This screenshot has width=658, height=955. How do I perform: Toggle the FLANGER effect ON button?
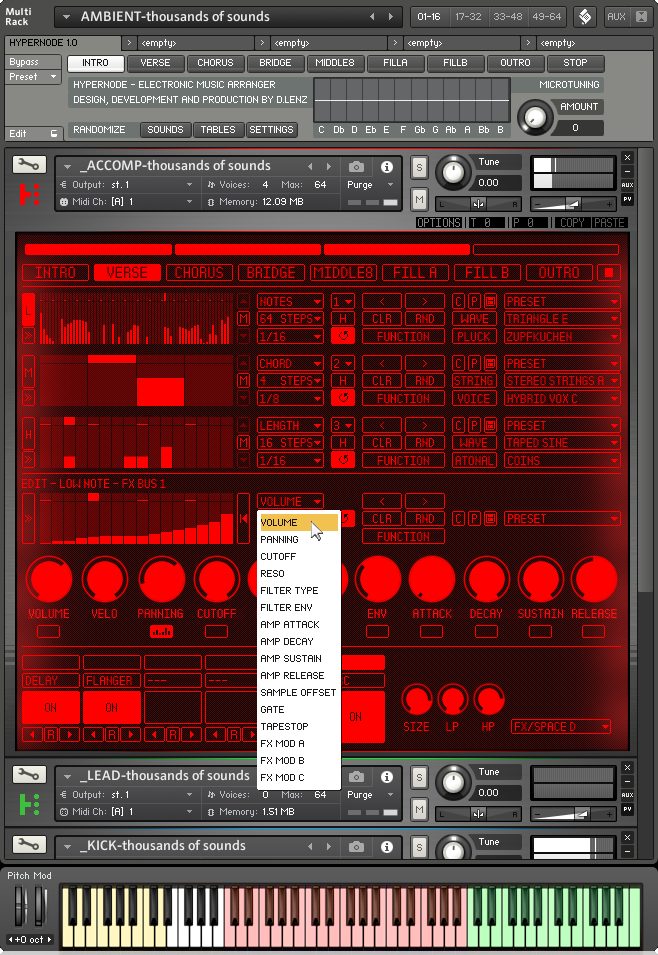[x=111, y=708]
